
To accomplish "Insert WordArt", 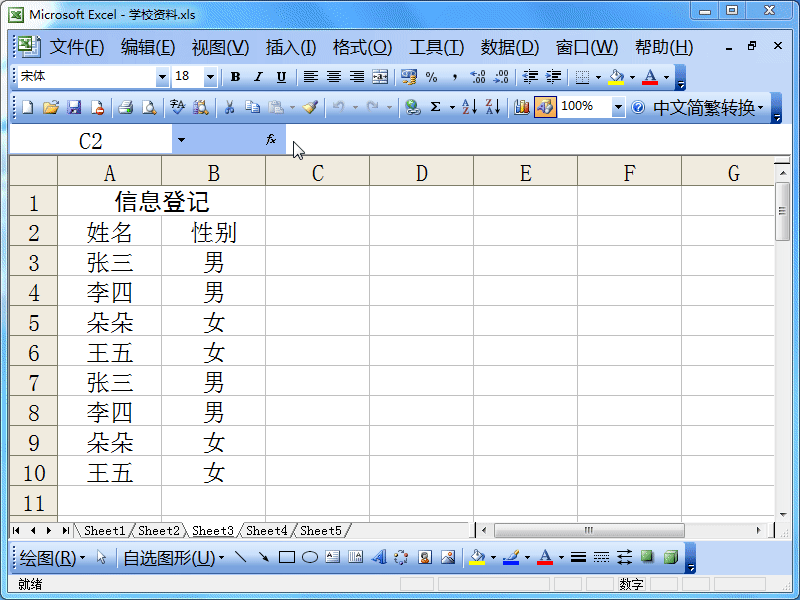I will tap(379, 557).
